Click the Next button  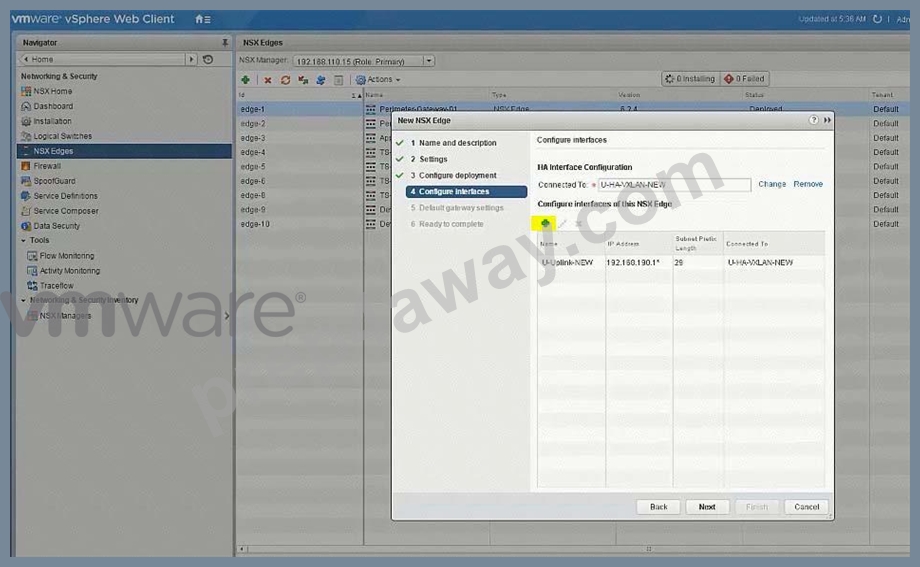(707, 507)
